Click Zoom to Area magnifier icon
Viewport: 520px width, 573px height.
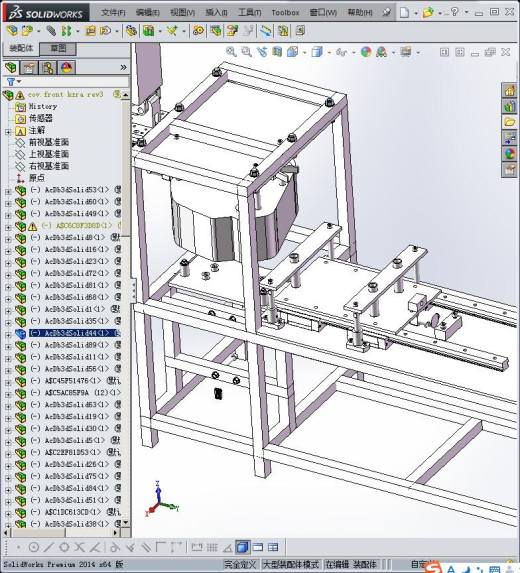[x=247, y=52]
